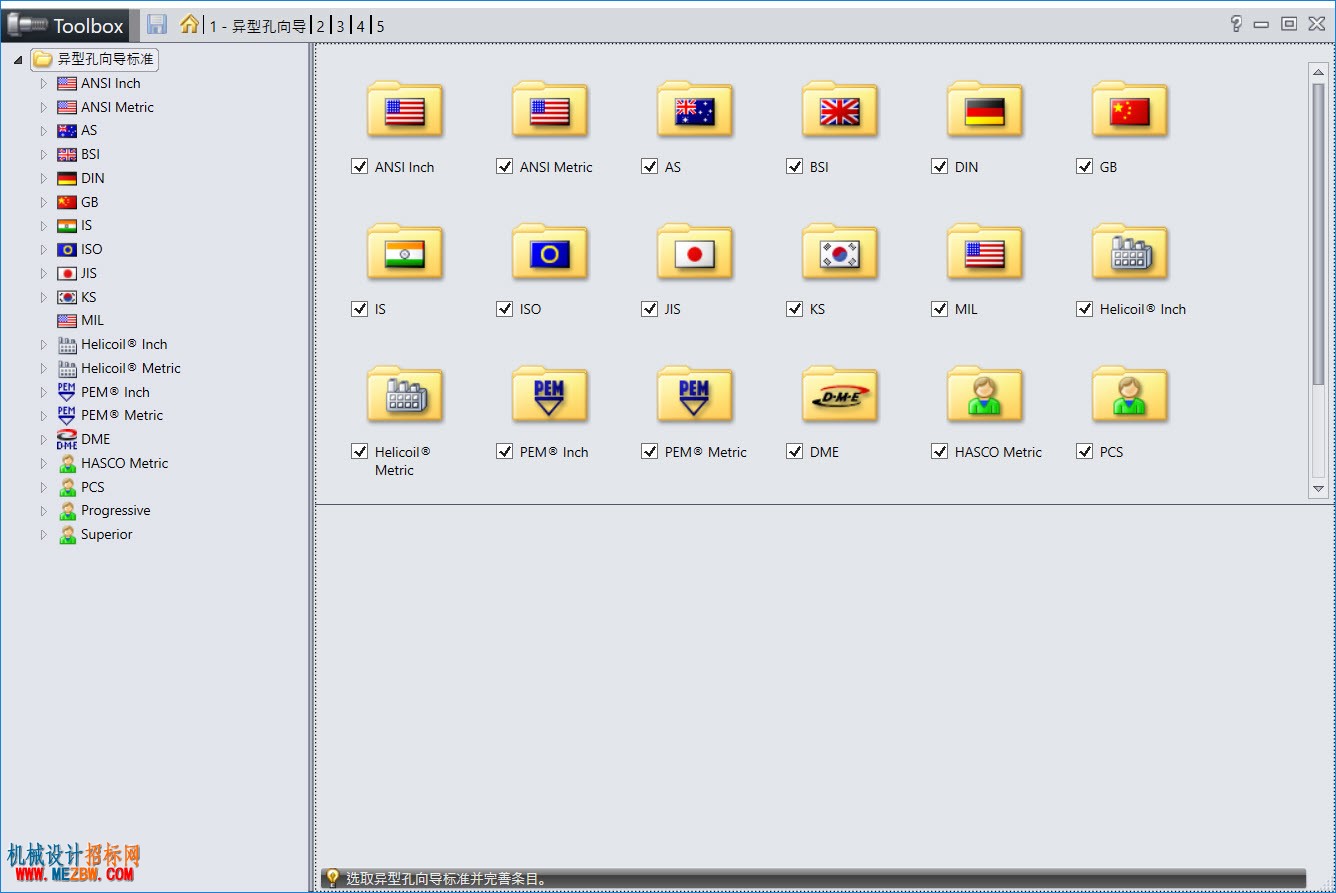1336x893 pixels.
Task: Select KS in the standards tree
Action: [89, 297]
